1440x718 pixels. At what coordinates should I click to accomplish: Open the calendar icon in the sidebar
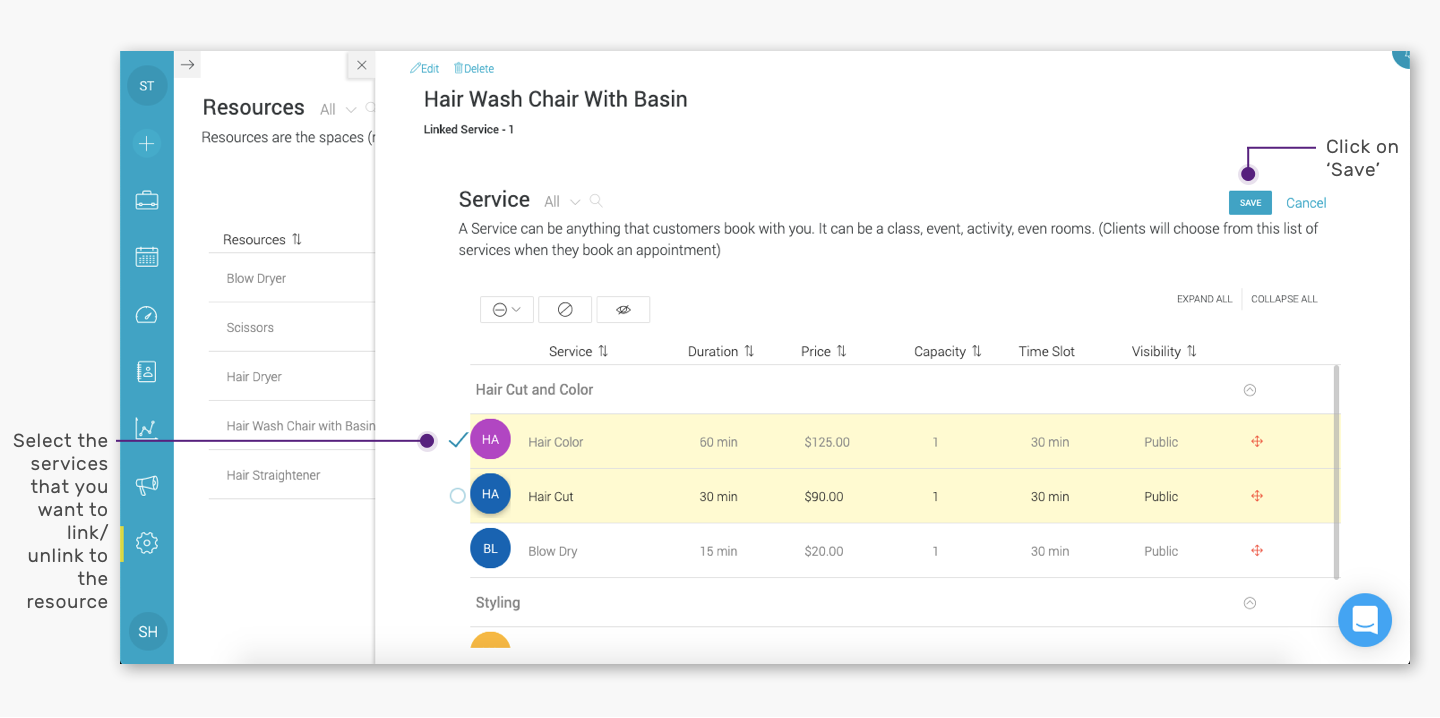point(147,257)
